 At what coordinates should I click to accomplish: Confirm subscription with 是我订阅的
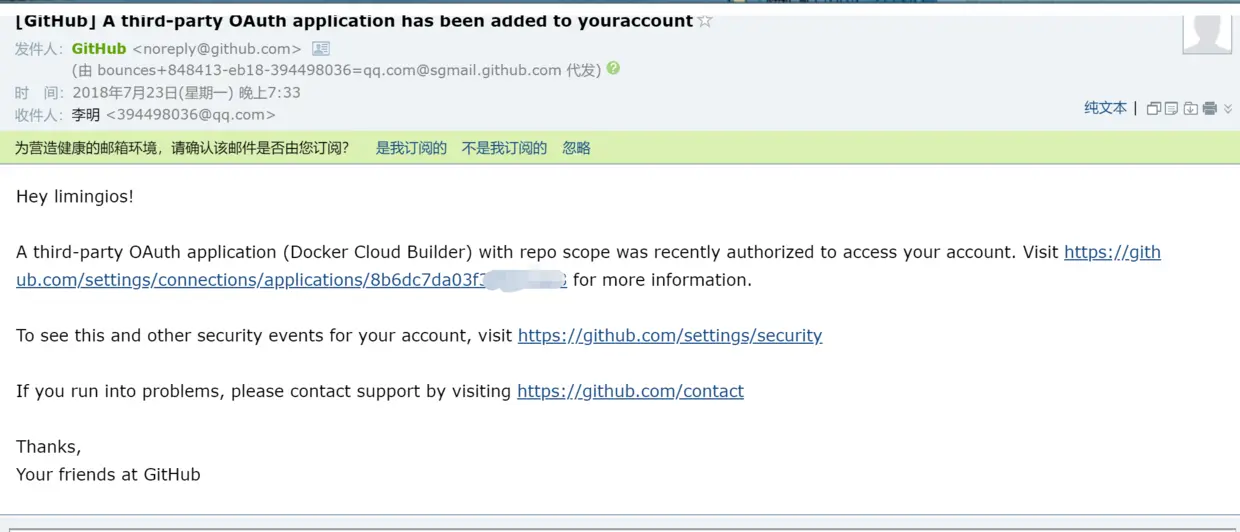[x=411, y=148]
